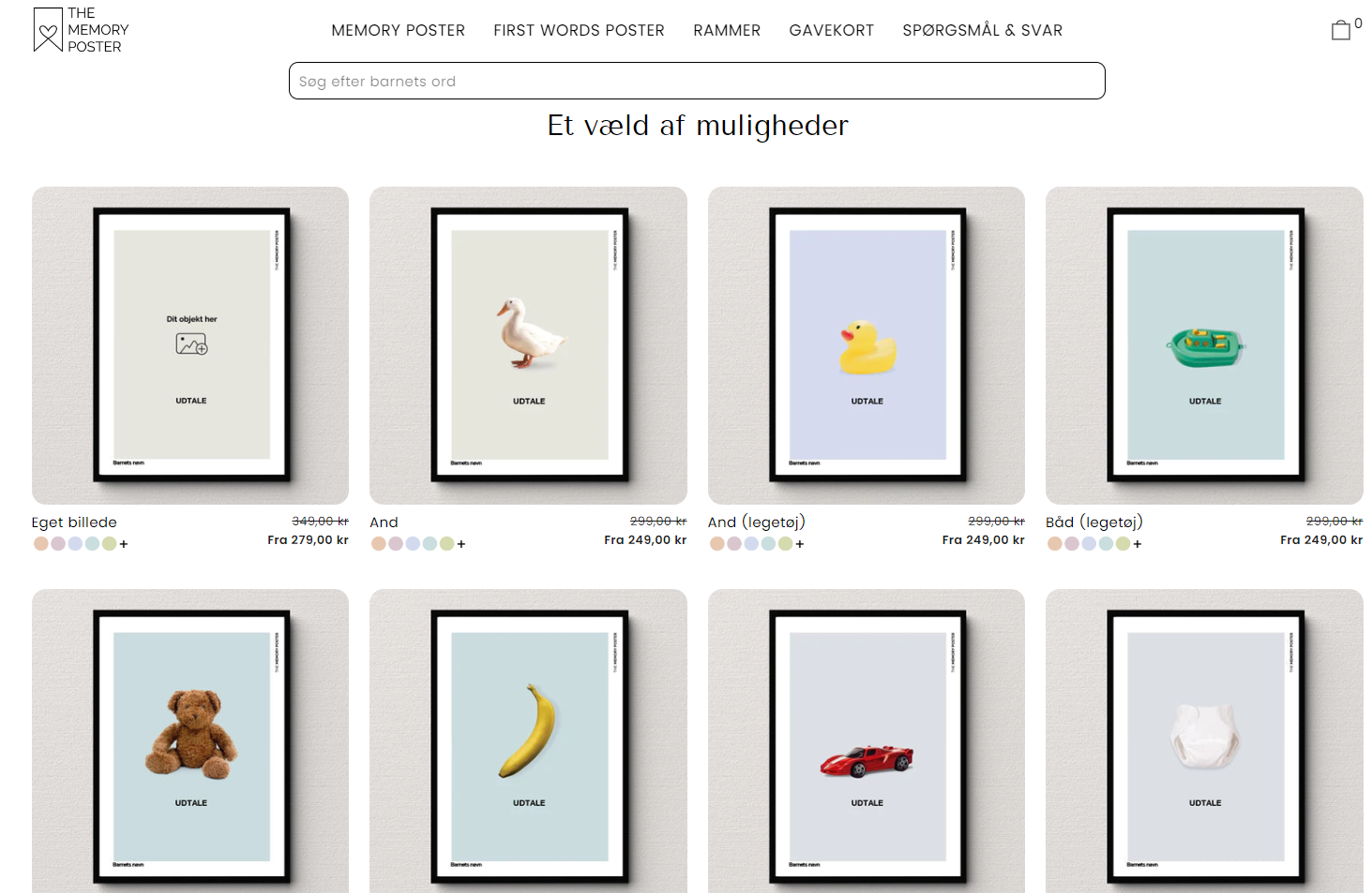Focus the Søg efter barnets ord field
Screen dimensions: 1372x893
click(697, 81)
